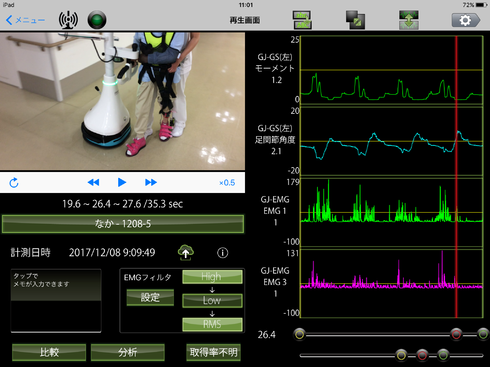Image resolution: width=490 pixels, height=367 pixels.
Task: Change the ×0.5 playback speed
Action: point(227,183)
